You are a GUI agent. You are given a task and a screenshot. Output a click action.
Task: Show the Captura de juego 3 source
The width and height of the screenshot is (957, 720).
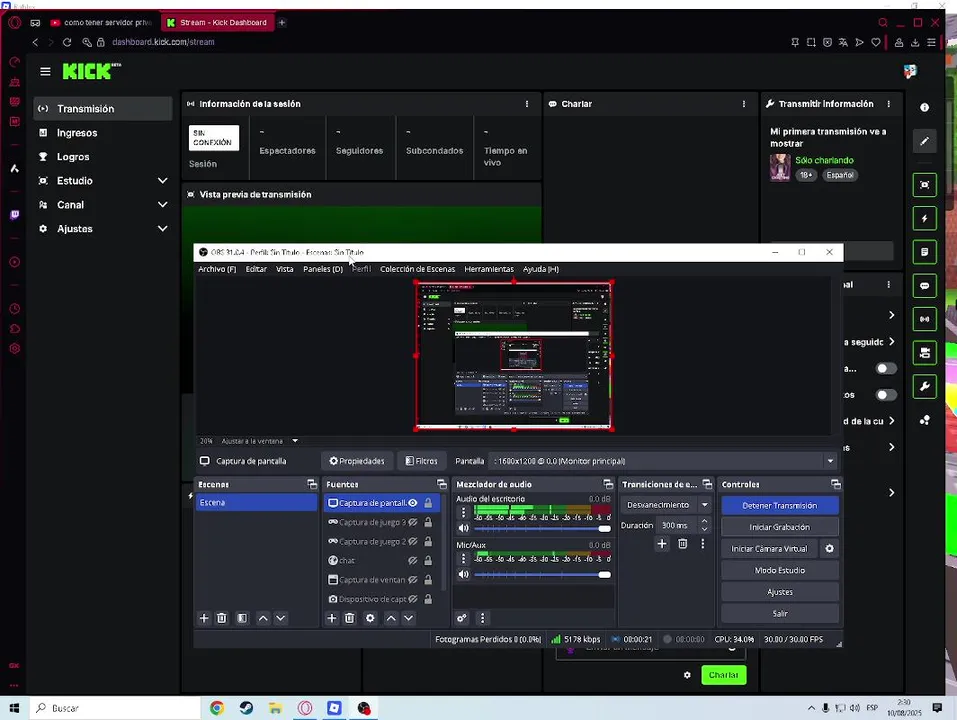[413, 522]
